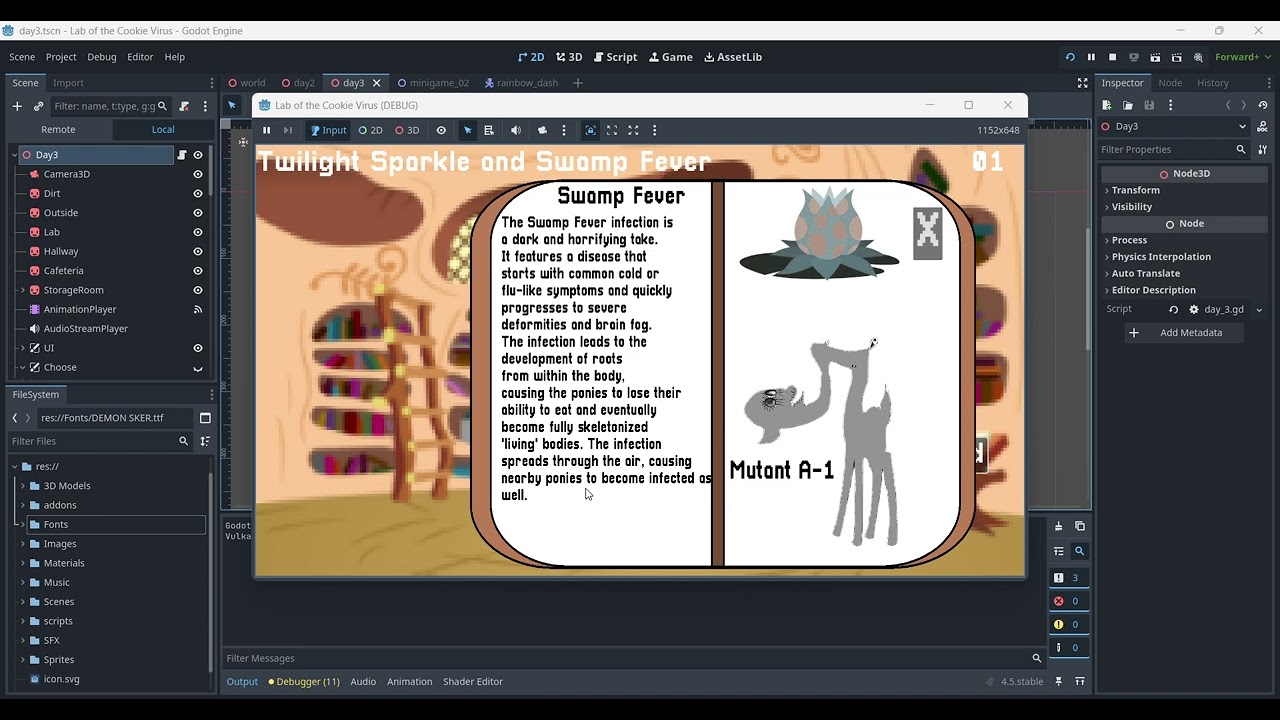Viewport: 1280px width, 720px height.
Task: Open the Debug menu
Action: (102, 57)
